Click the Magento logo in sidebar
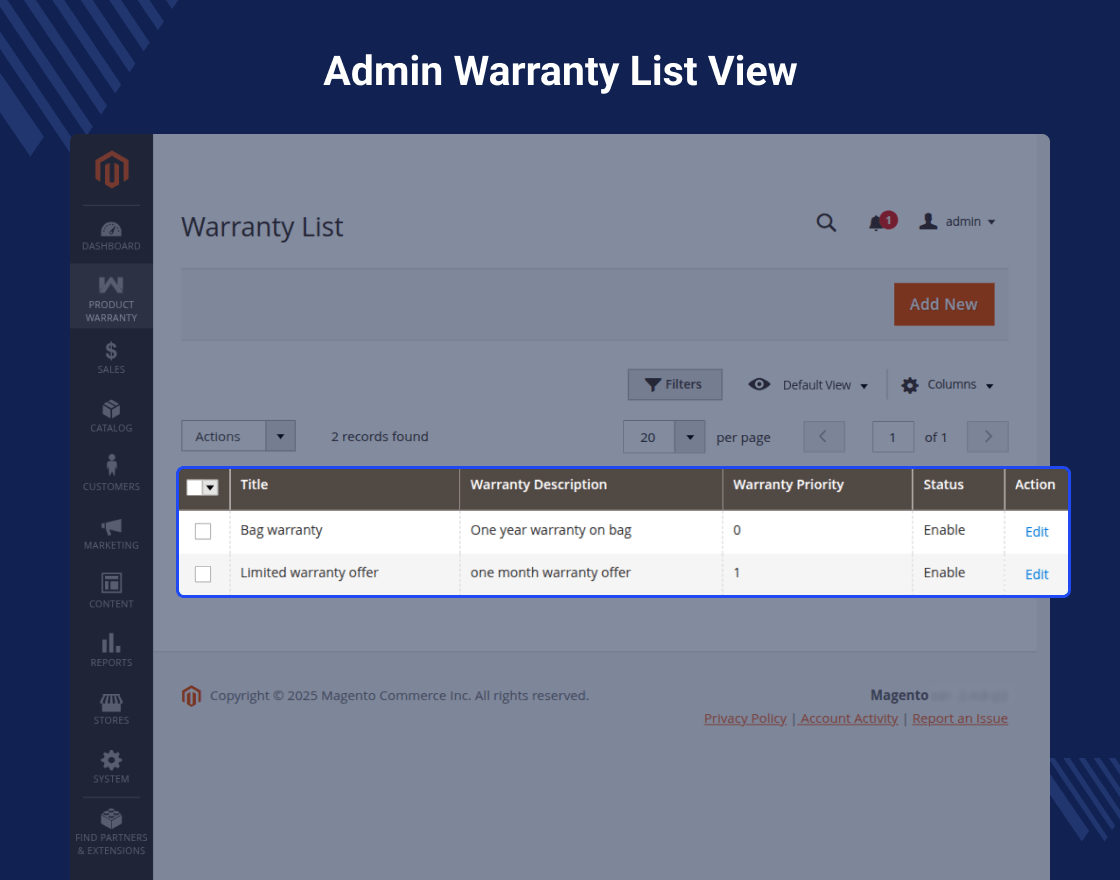 (111, 169)
